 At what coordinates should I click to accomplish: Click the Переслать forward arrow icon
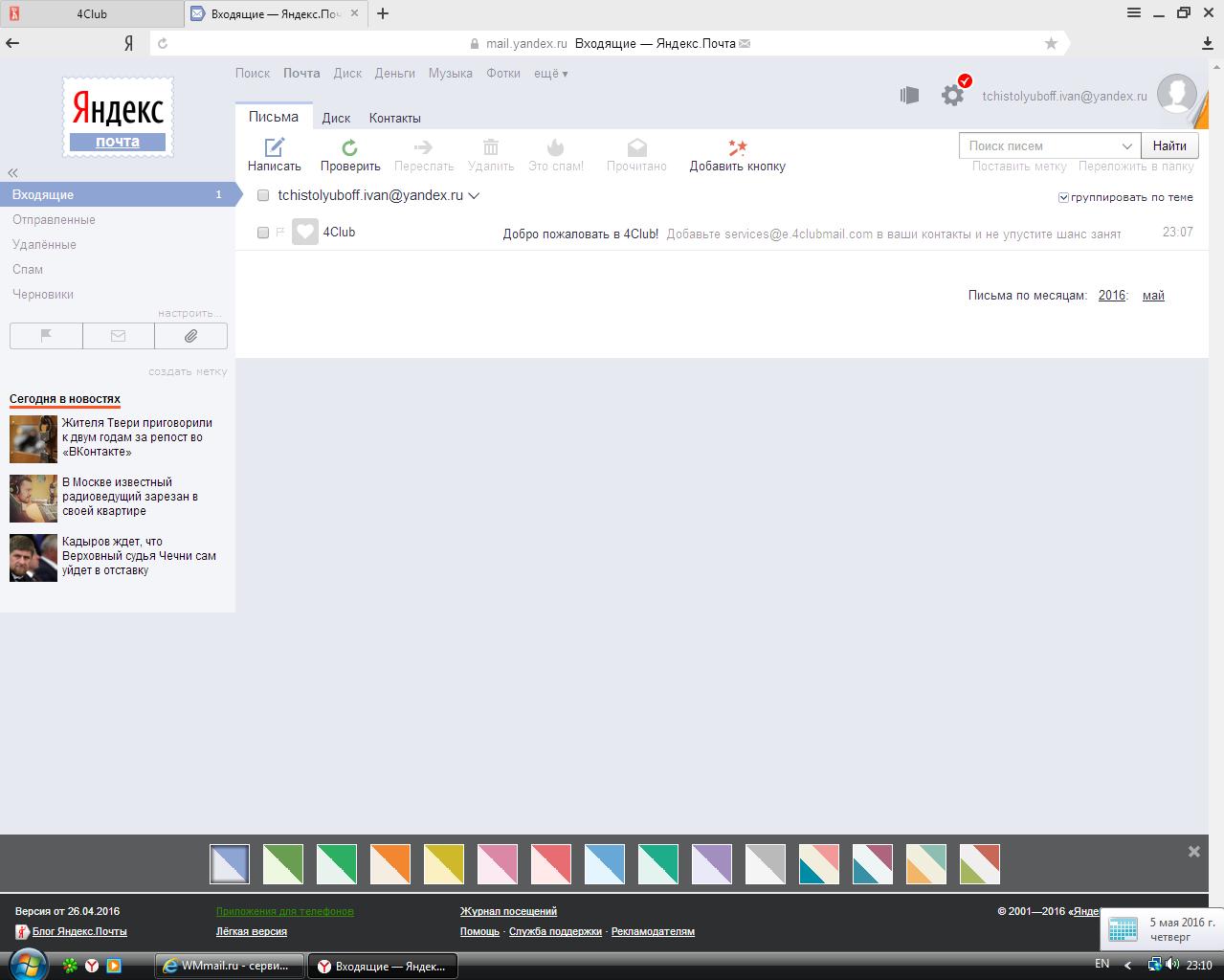click(424, 147)
